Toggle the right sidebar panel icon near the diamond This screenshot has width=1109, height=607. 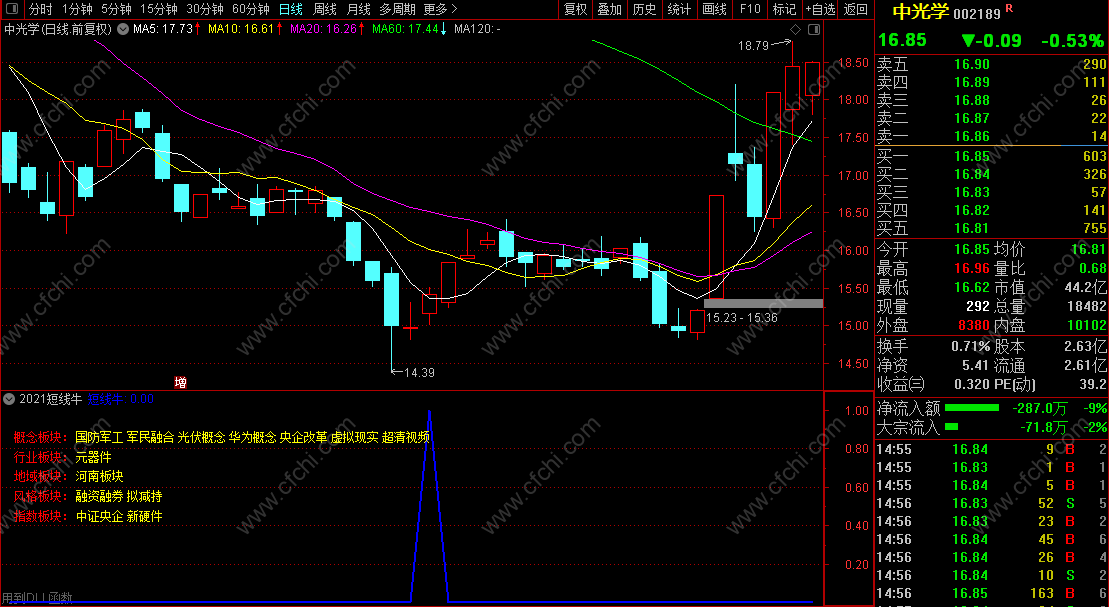point(814,29)
